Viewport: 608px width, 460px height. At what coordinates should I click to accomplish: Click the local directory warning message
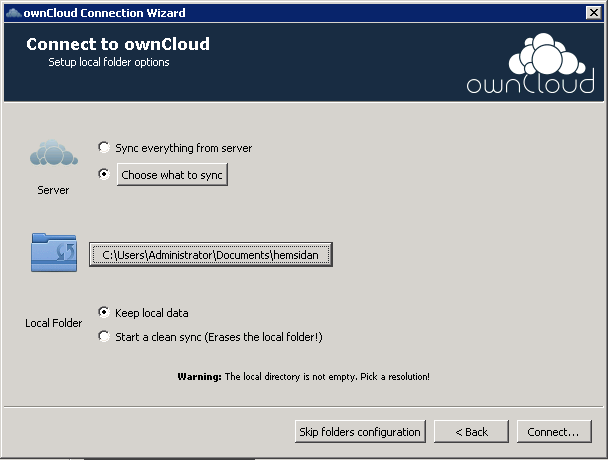coord(303,377)
